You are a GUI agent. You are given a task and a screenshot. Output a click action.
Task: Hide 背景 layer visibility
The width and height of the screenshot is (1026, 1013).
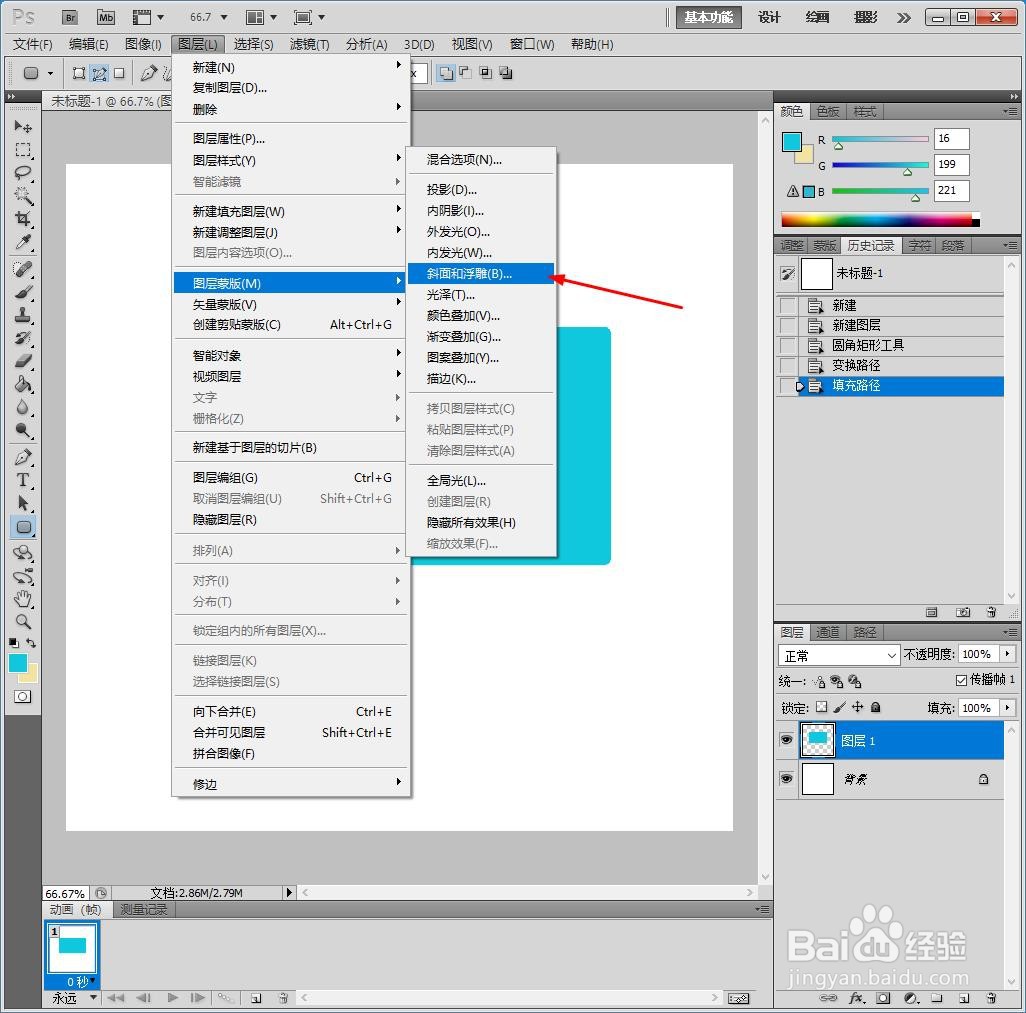(787, 779)
